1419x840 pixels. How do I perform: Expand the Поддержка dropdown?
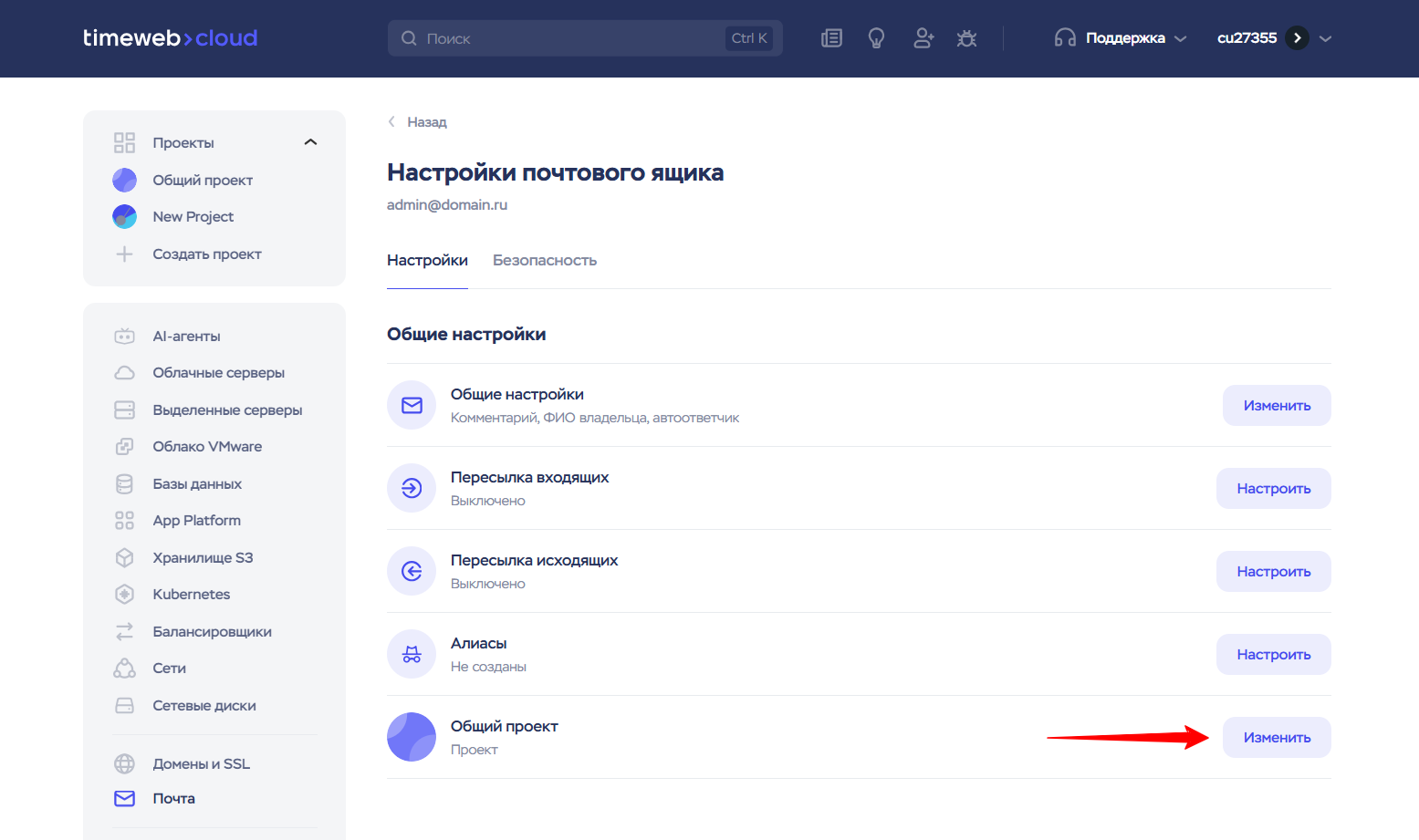point(1122,38)
